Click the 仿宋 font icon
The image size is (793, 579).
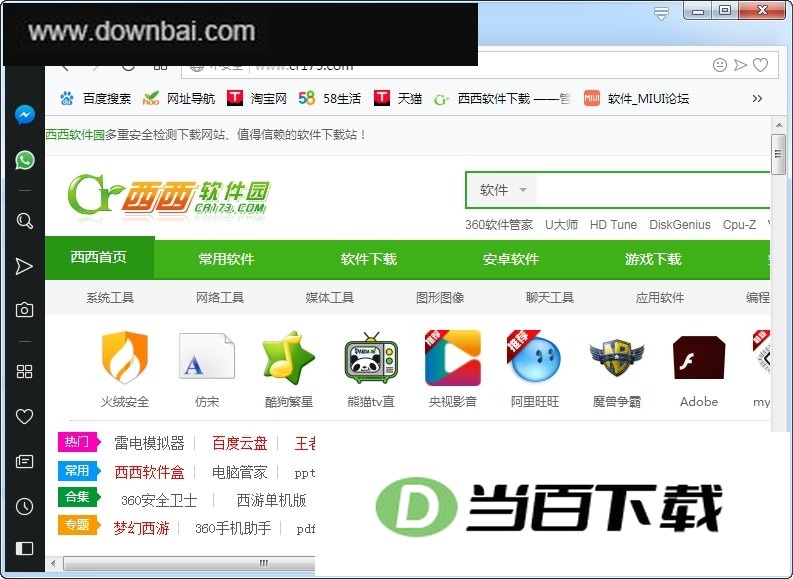click(x=207, y=357)
